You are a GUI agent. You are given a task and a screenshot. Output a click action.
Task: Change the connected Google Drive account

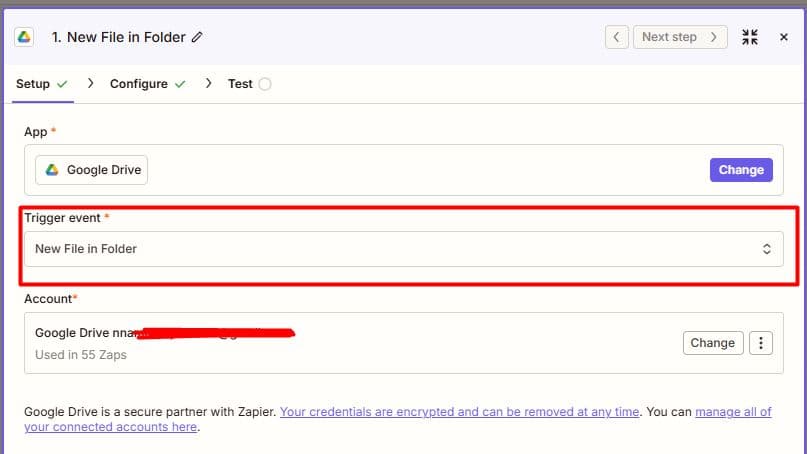[x=713, y=343]
